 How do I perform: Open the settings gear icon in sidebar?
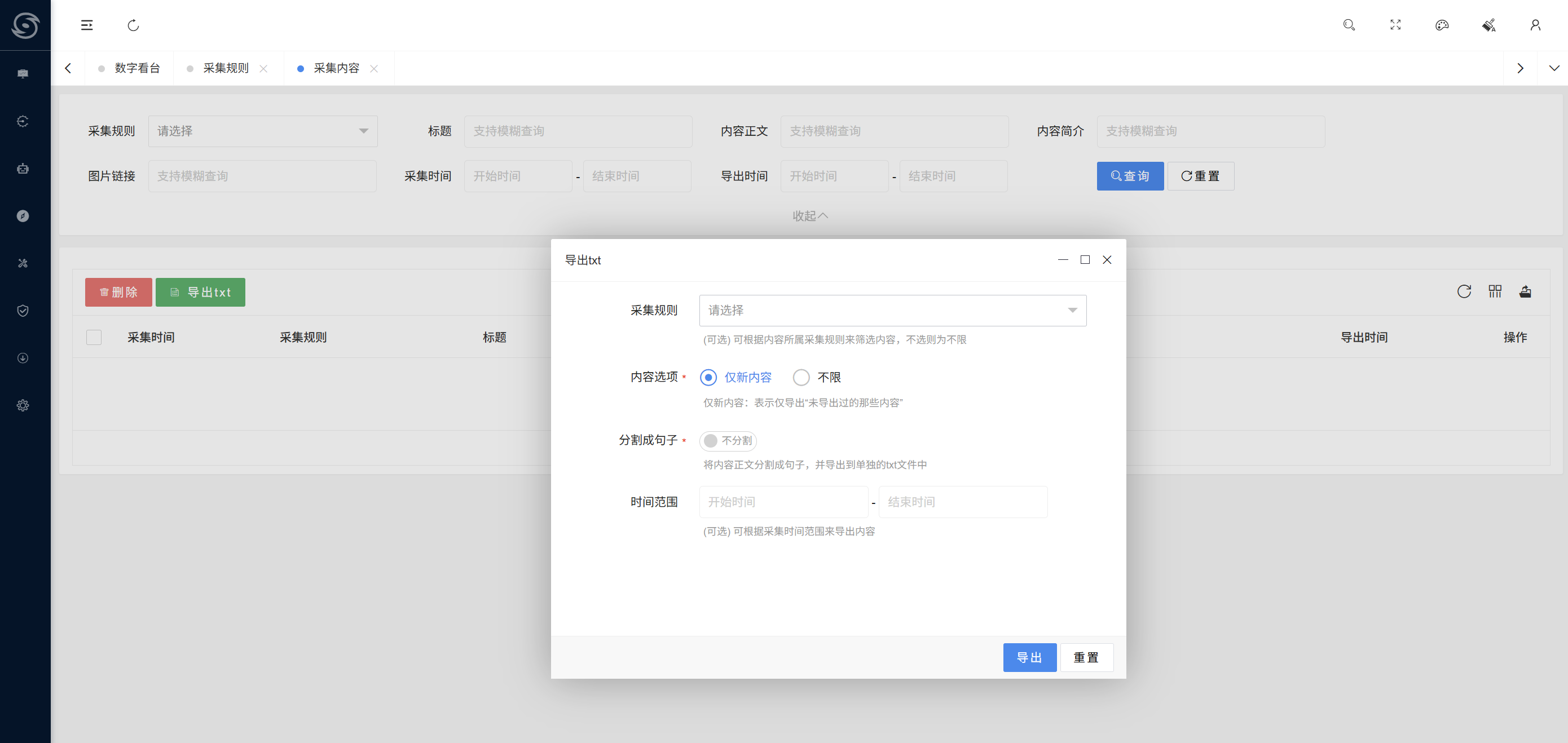coord(23,405)
